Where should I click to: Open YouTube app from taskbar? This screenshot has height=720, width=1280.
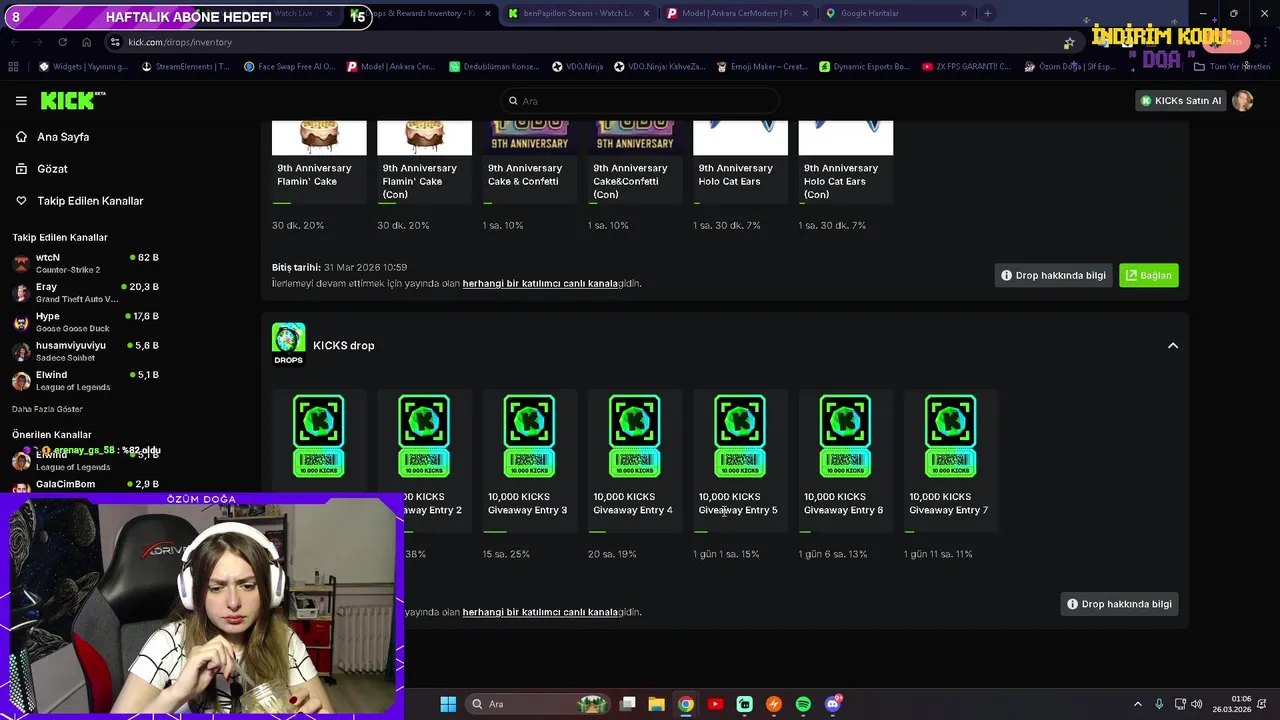pyautogui.click(x=715, y=704)
